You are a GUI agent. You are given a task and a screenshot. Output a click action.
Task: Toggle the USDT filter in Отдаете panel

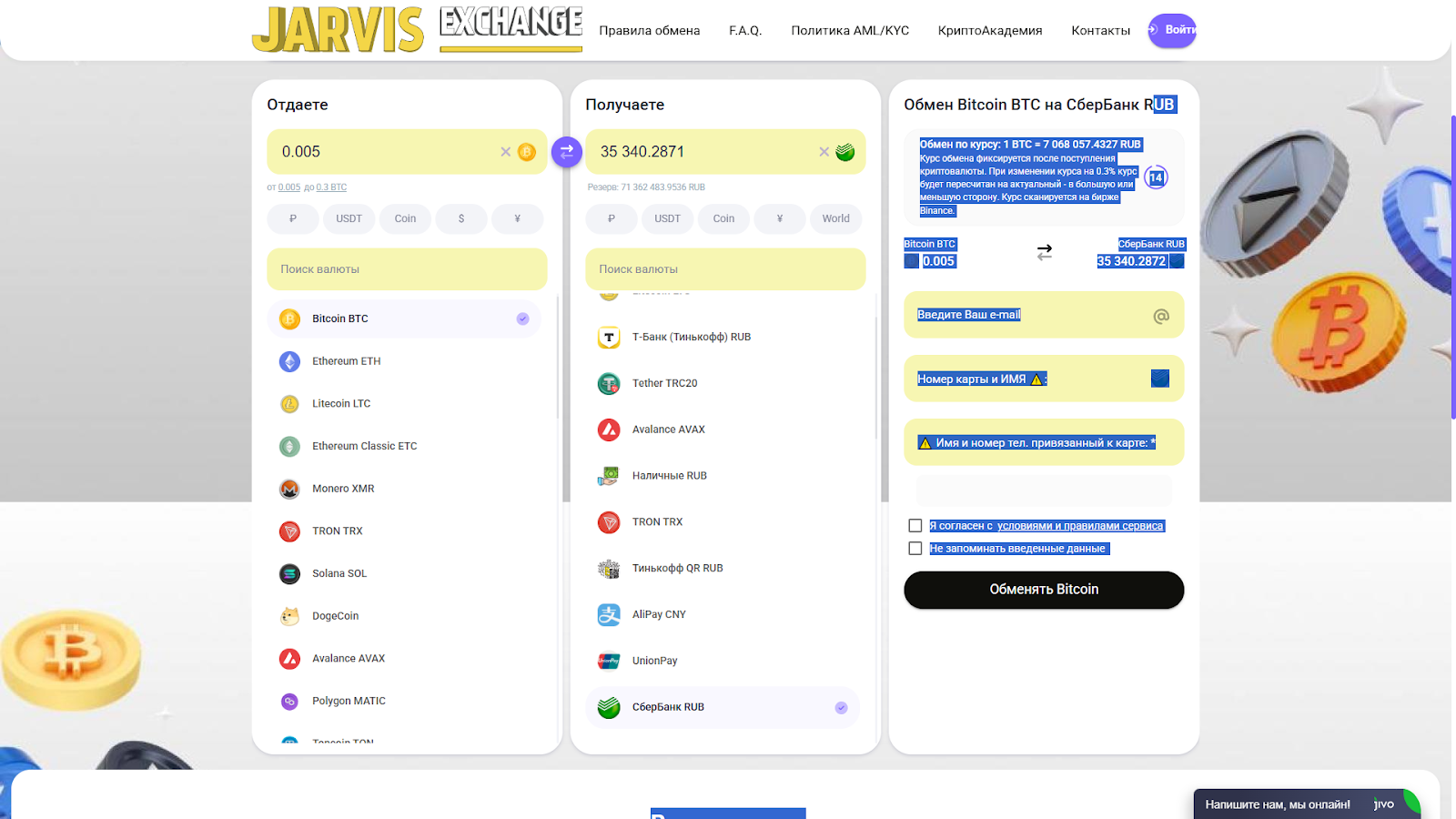point(349,218)
